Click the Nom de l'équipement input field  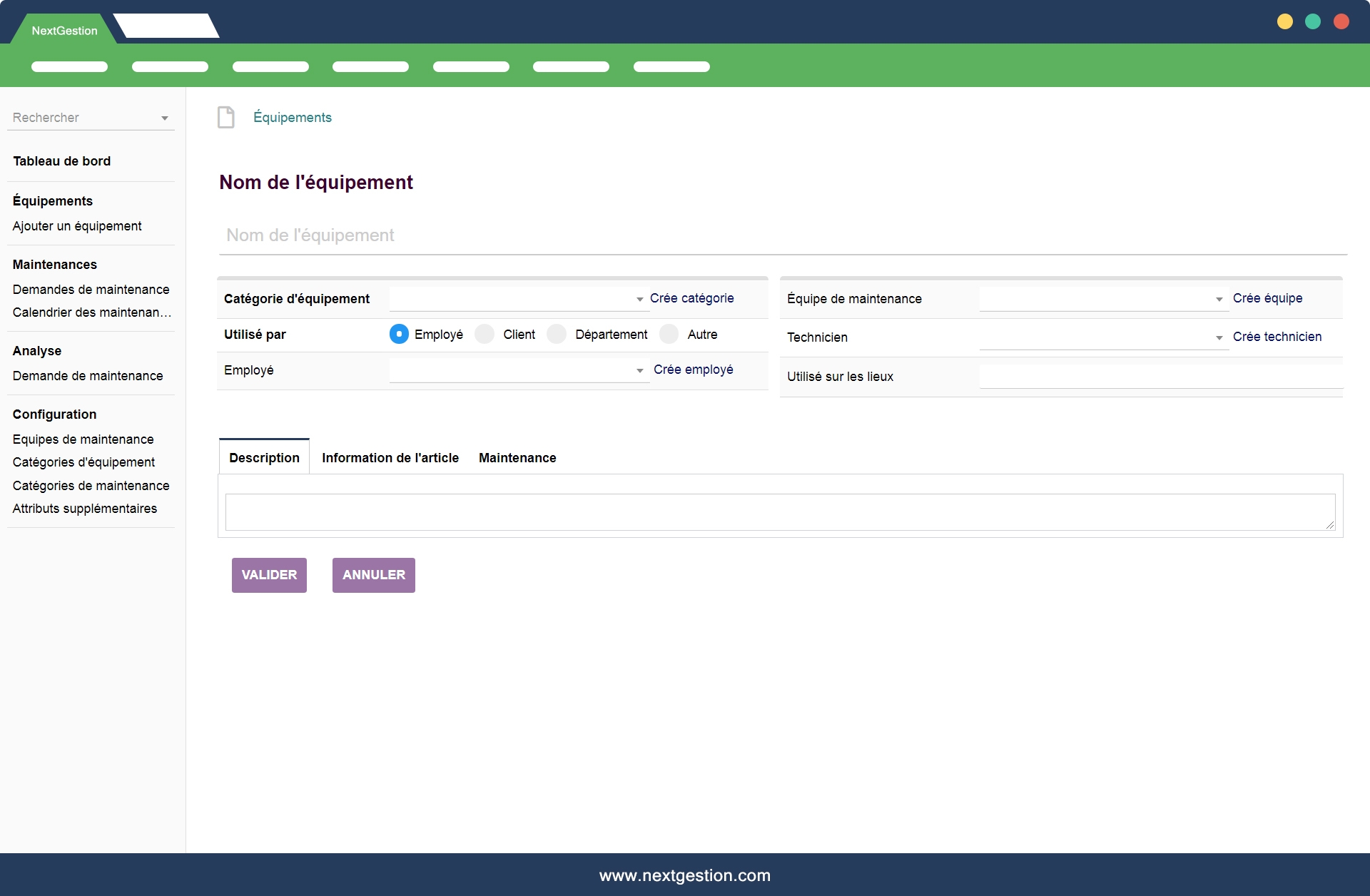[782, 235]
